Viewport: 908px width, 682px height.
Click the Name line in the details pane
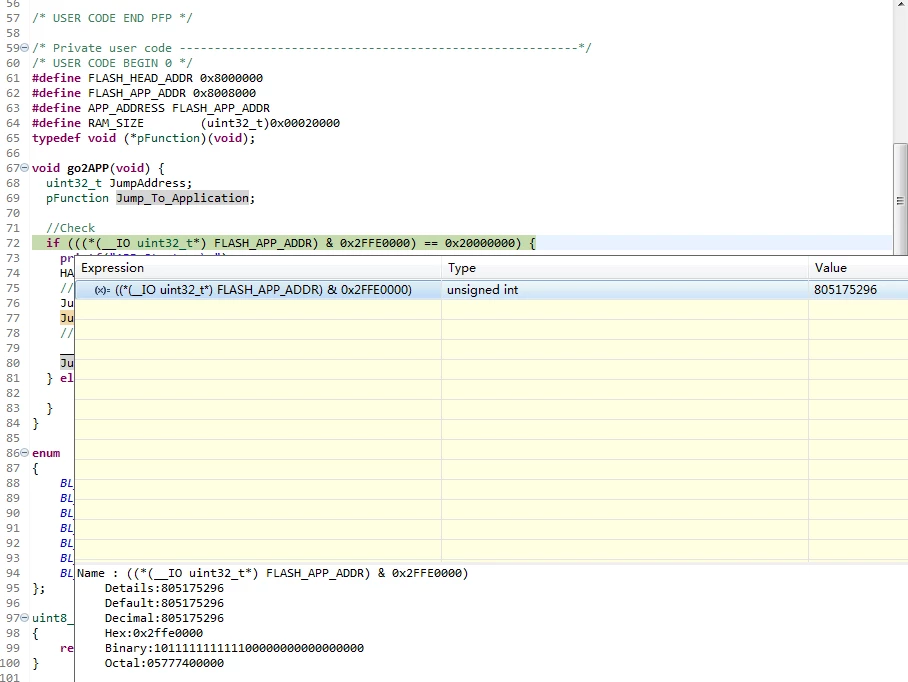click(x=272, y=573)
